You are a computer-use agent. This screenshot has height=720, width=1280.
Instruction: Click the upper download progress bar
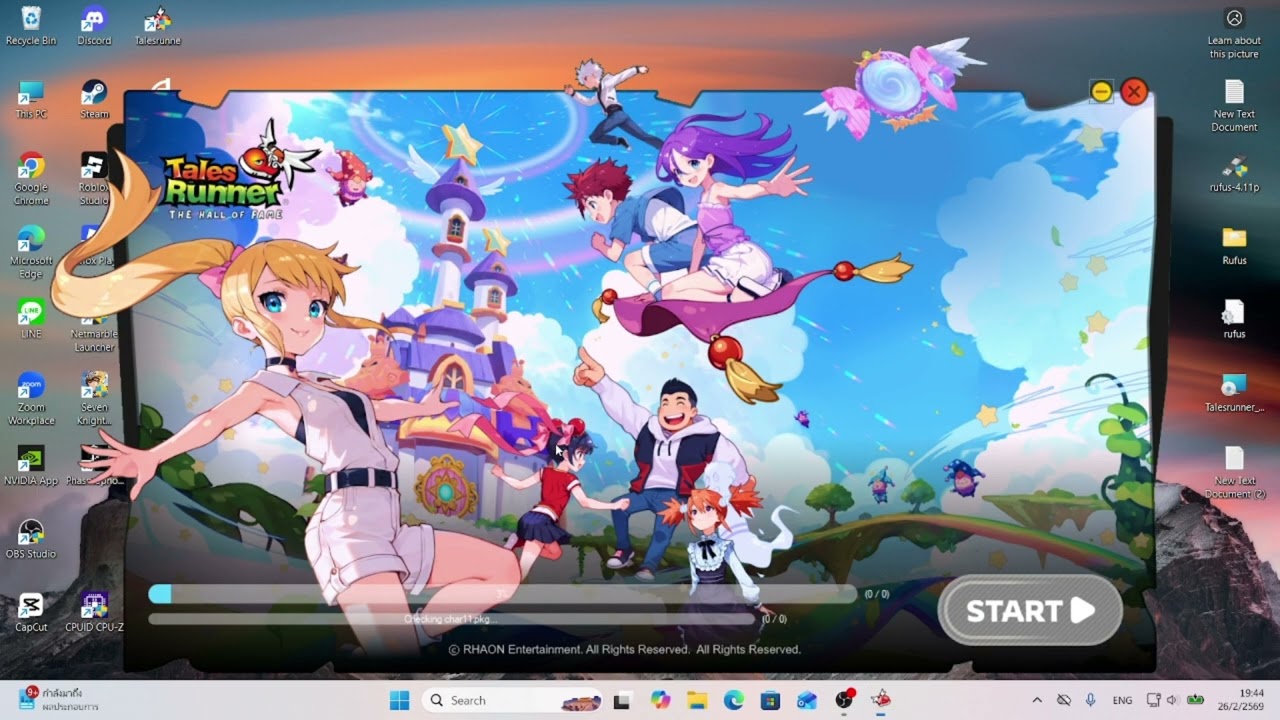pos(502,594)
